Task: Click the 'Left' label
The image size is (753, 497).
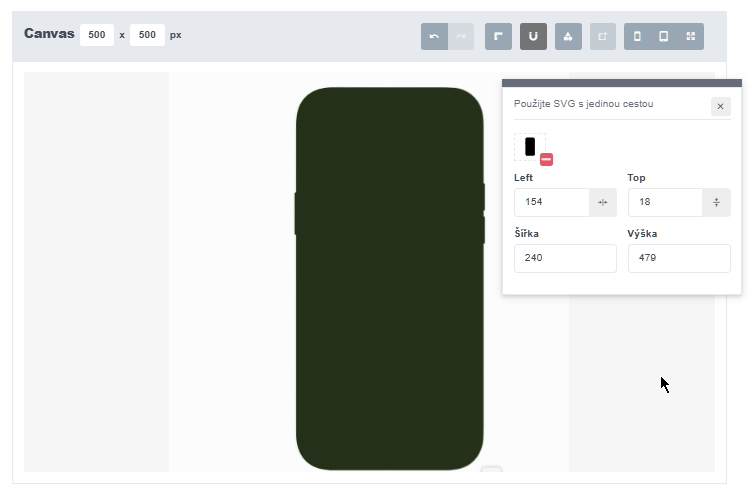Action: point(523,178)
